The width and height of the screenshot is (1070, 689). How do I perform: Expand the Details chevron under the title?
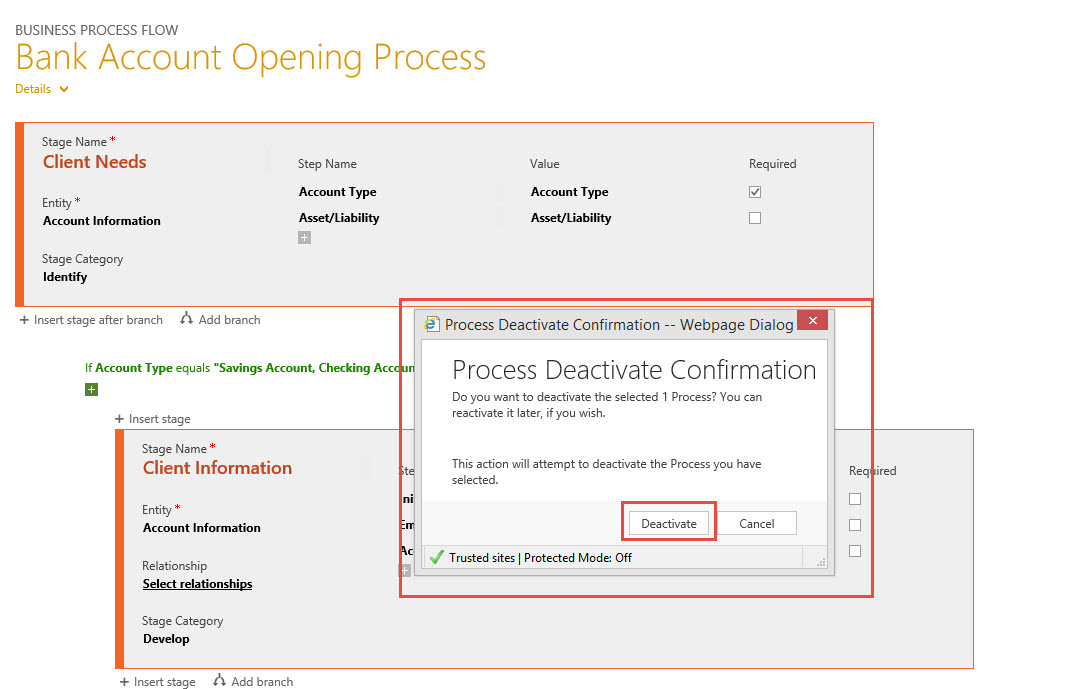tap(64, 89)
